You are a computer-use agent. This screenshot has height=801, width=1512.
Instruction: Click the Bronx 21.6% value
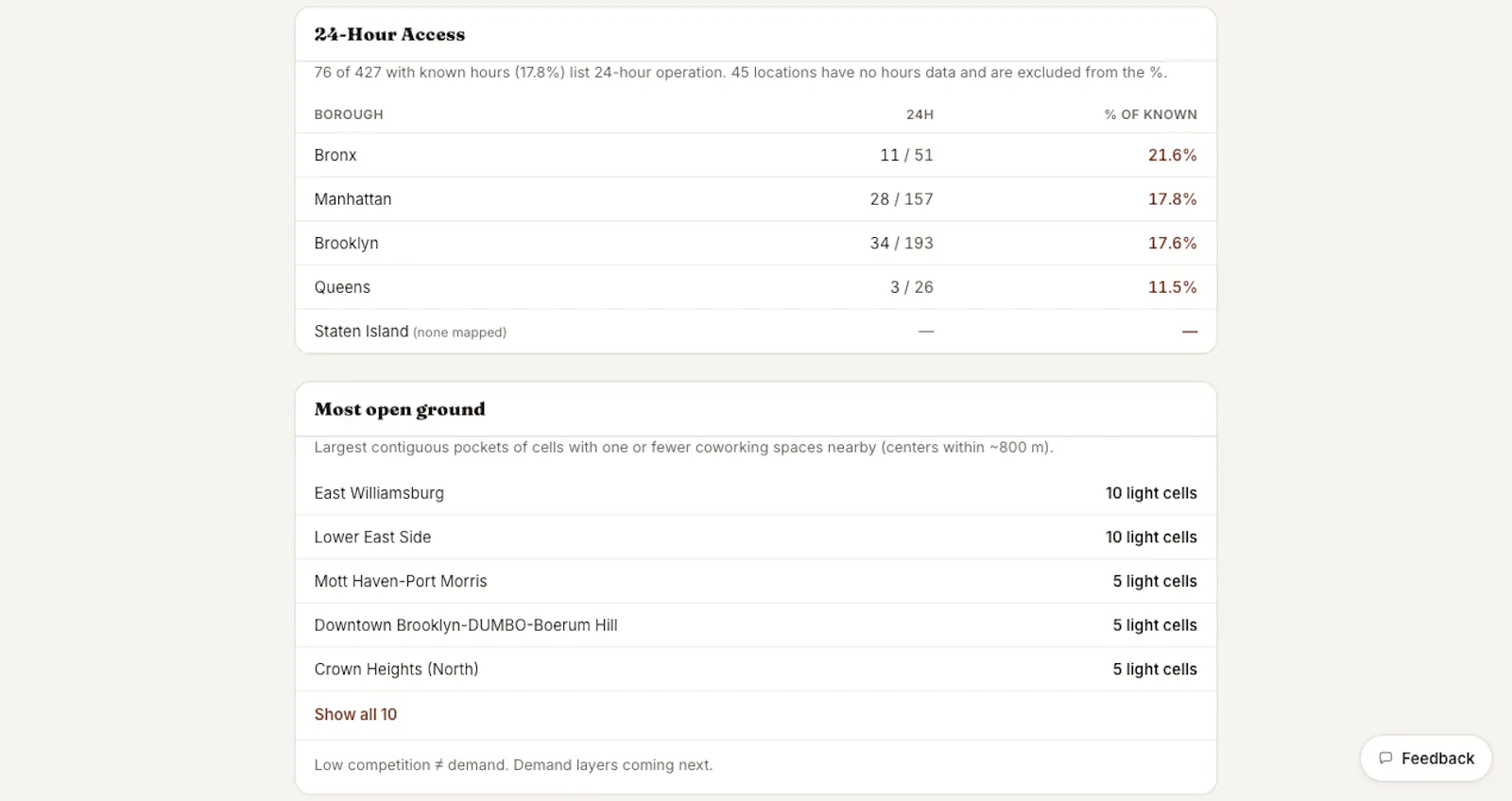click(x=1172, y=155)
